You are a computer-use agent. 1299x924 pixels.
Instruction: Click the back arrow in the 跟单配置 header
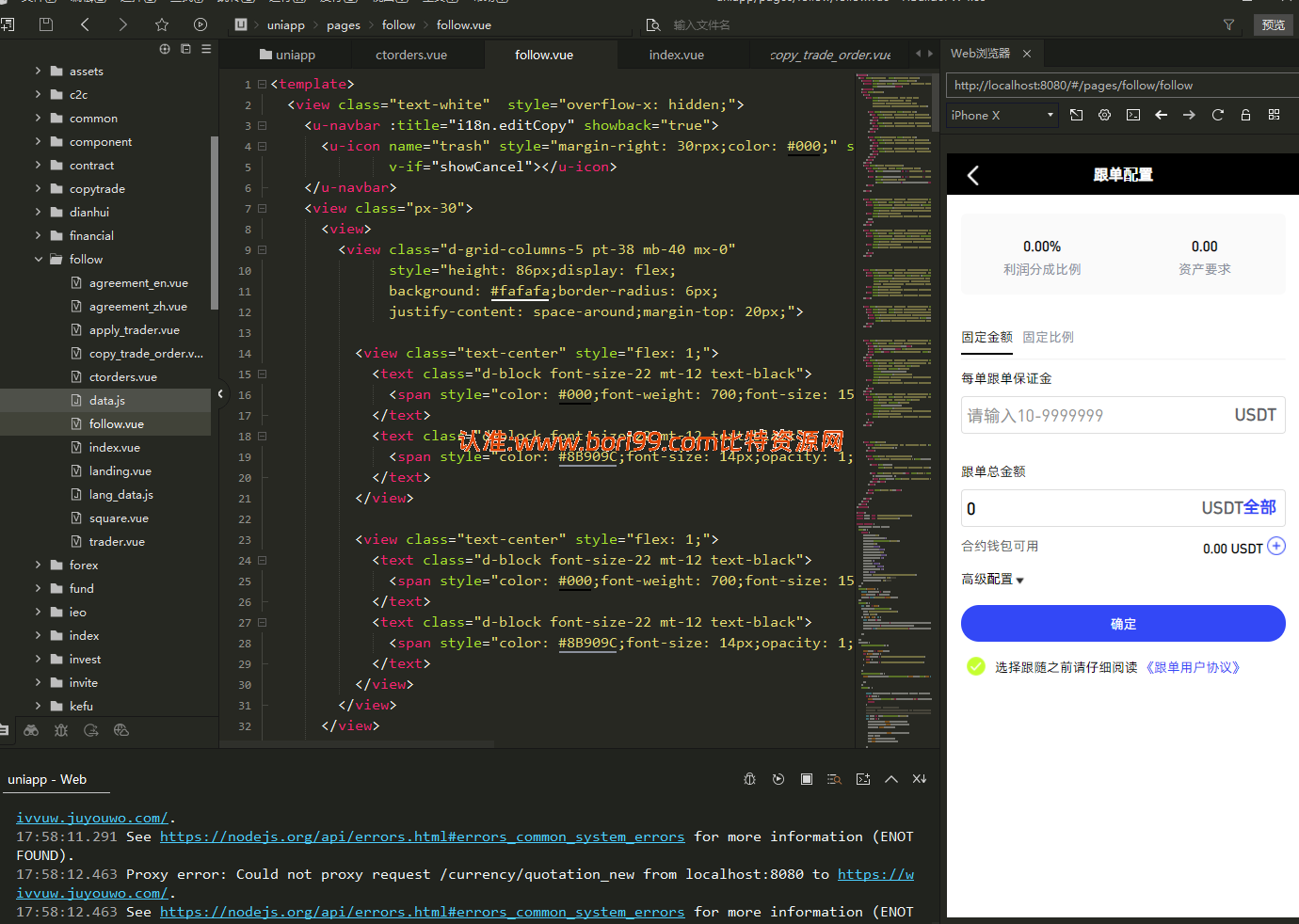(973, 175)
